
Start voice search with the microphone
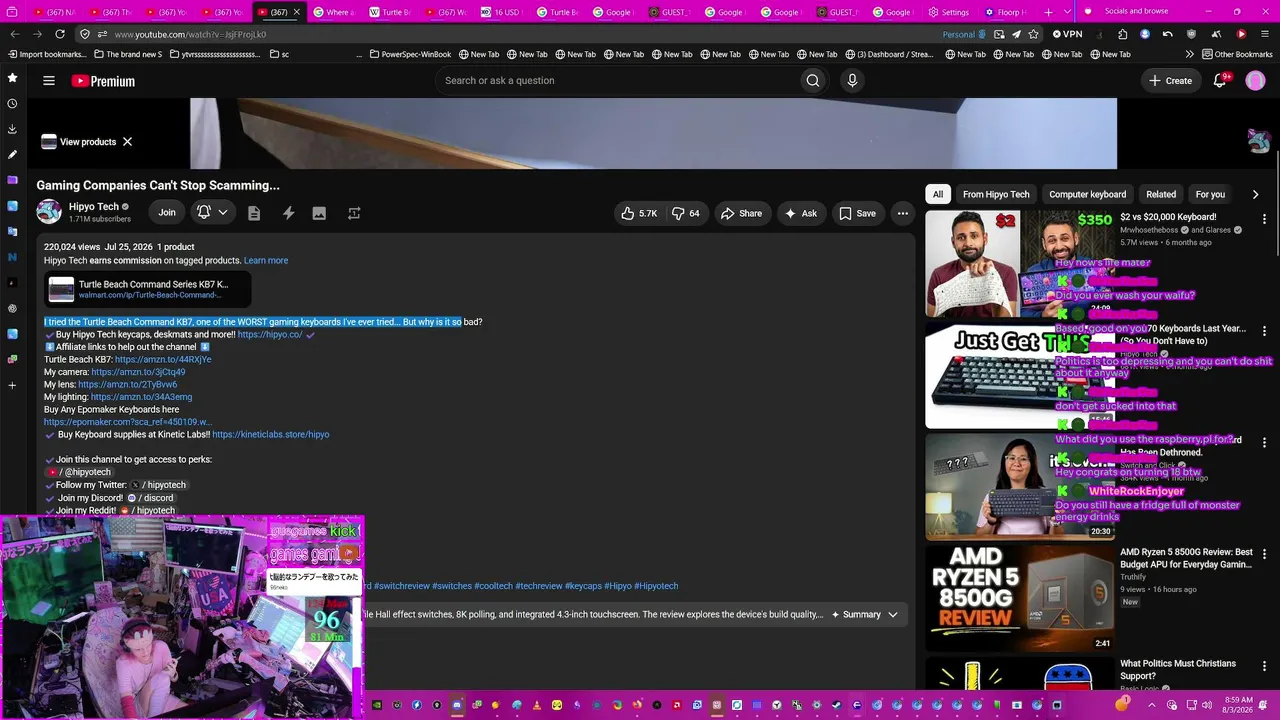[852, 81]
